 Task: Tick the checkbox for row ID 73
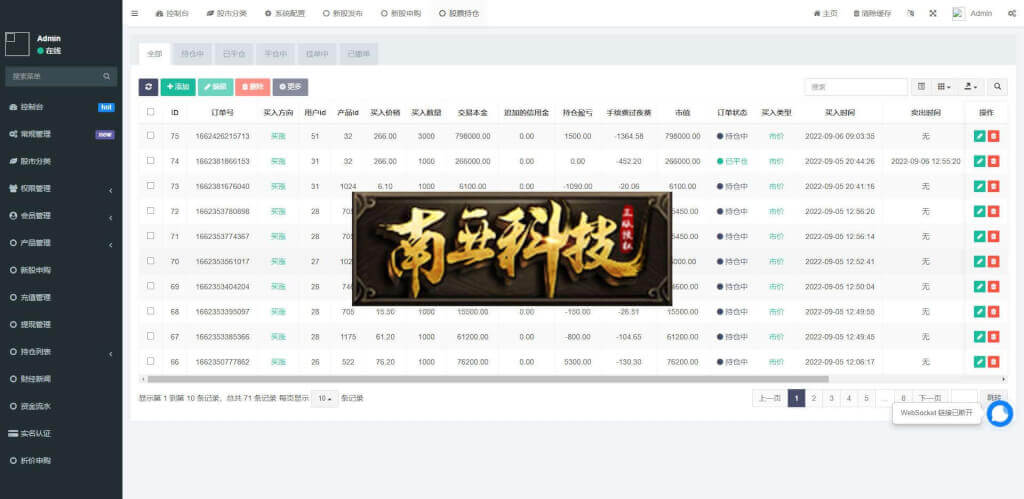[x=151, y=185]
